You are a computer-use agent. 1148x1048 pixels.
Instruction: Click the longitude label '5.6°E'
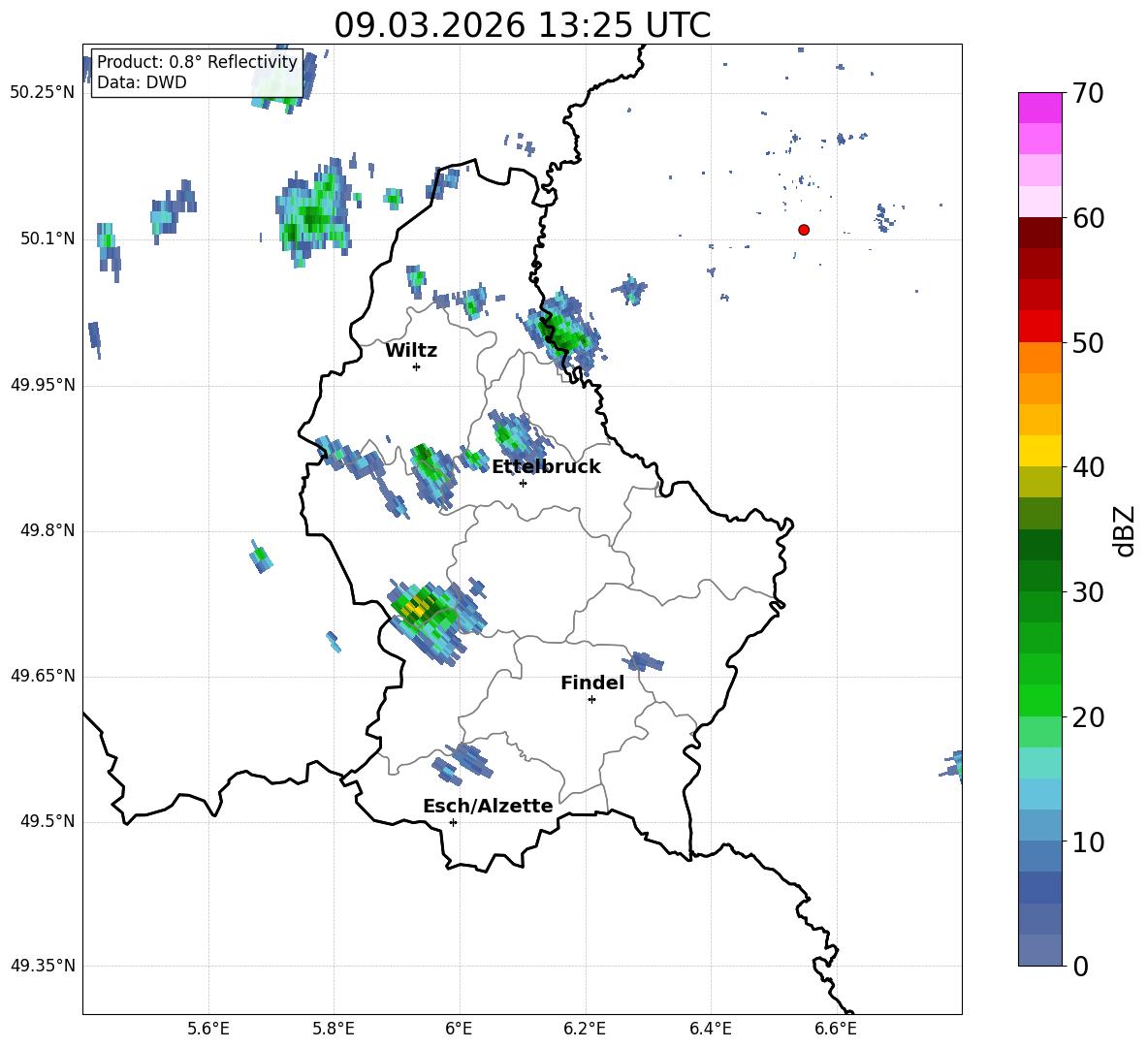coord(208,1029)
